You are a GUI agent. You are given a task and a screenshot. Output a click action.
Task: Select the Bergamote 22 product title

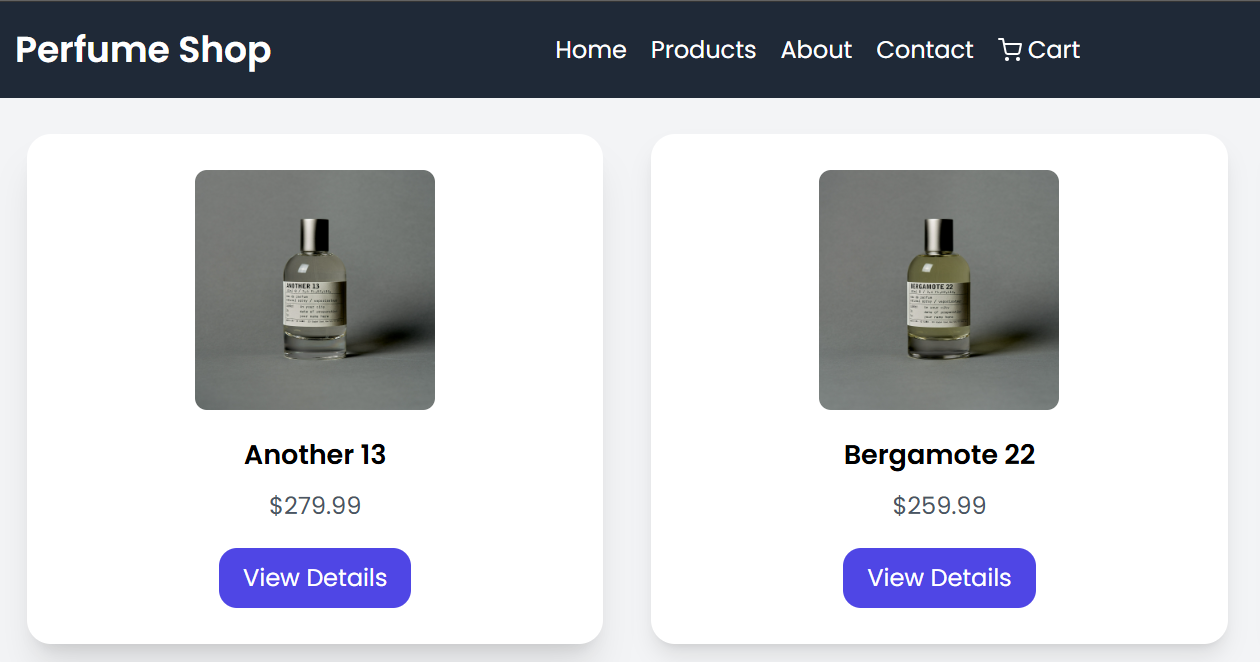tap(938, 454)
